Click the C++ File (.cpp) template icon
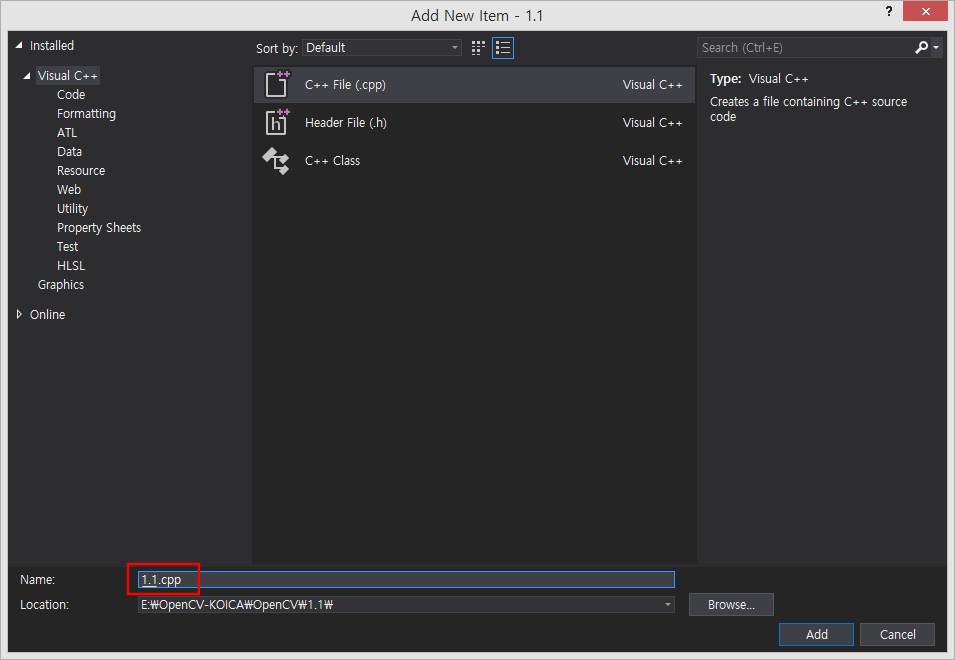The width and height of the screenshot is (955, 660). click(x=276, y=85)
